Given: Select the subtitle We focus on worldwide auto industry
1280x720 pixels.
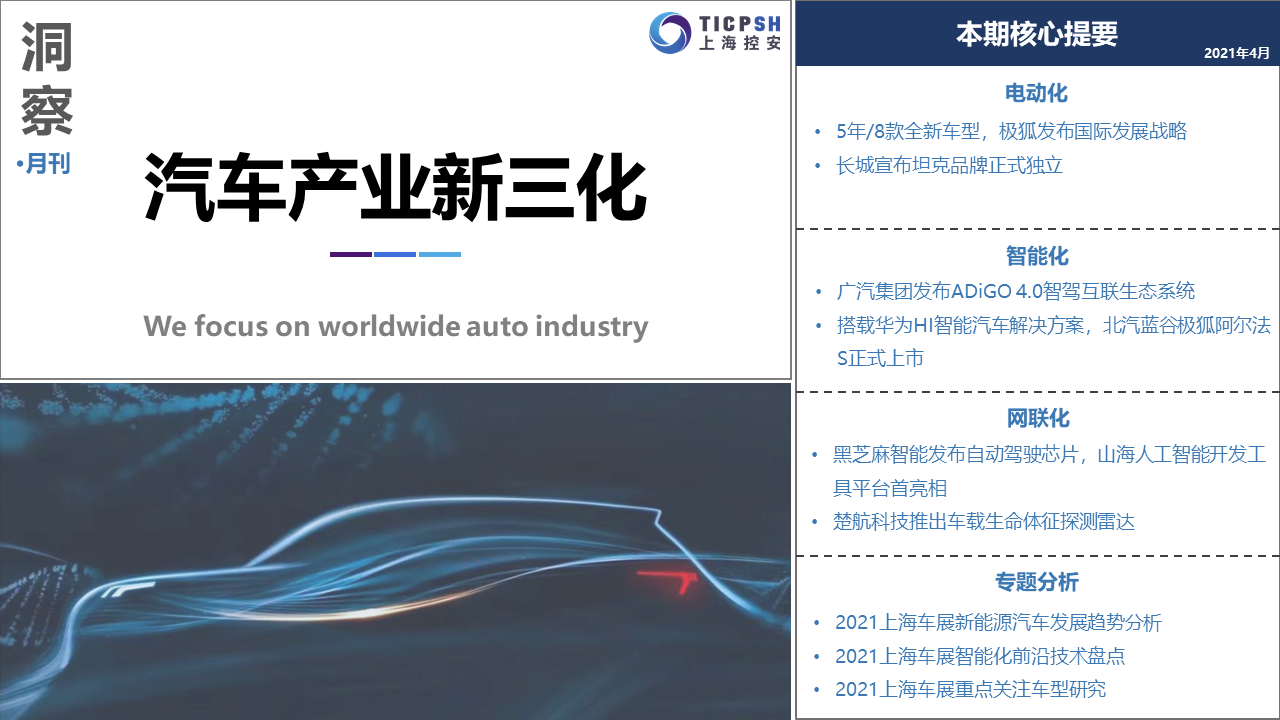Looking at the screenshot, I should pos(396,326).
